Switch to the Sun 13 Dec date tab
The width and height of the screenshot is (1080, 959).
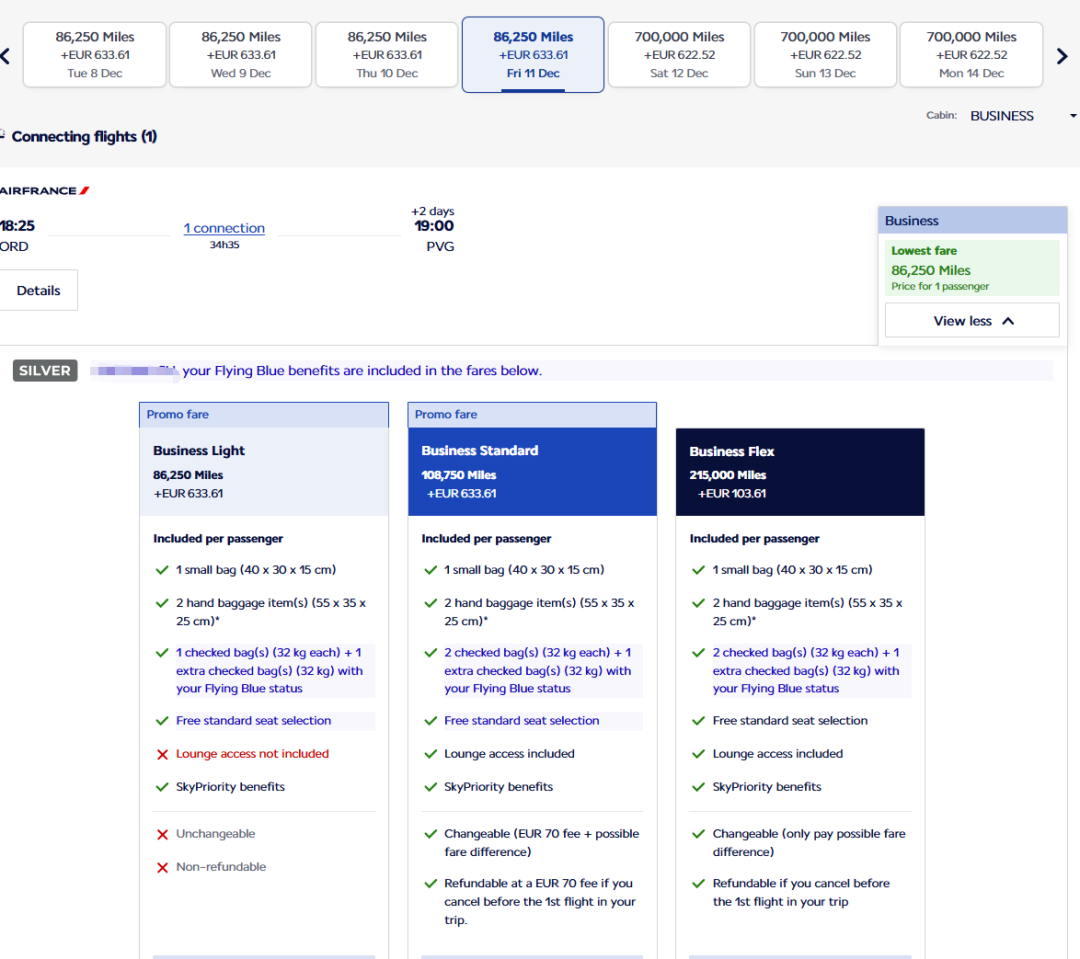pyautogui.click(x=825, y=54)
